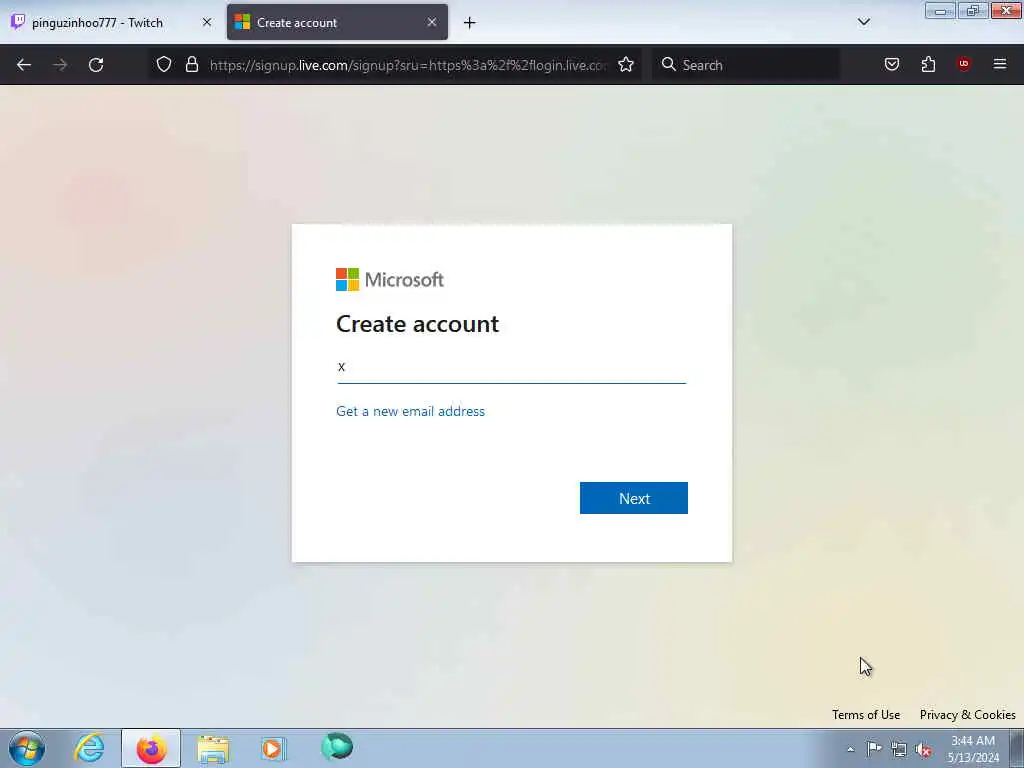Launch Internet Explorer from the taskbar

pyautogui.click(x=89, y=748)
